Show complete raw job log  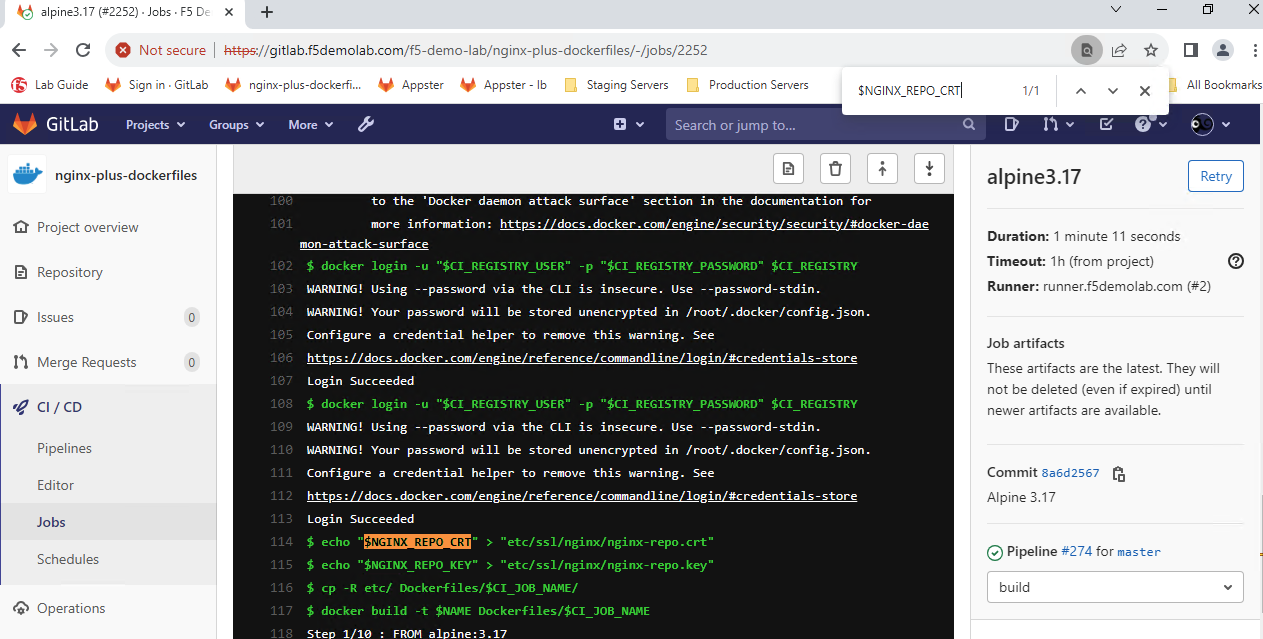point(789,168)
